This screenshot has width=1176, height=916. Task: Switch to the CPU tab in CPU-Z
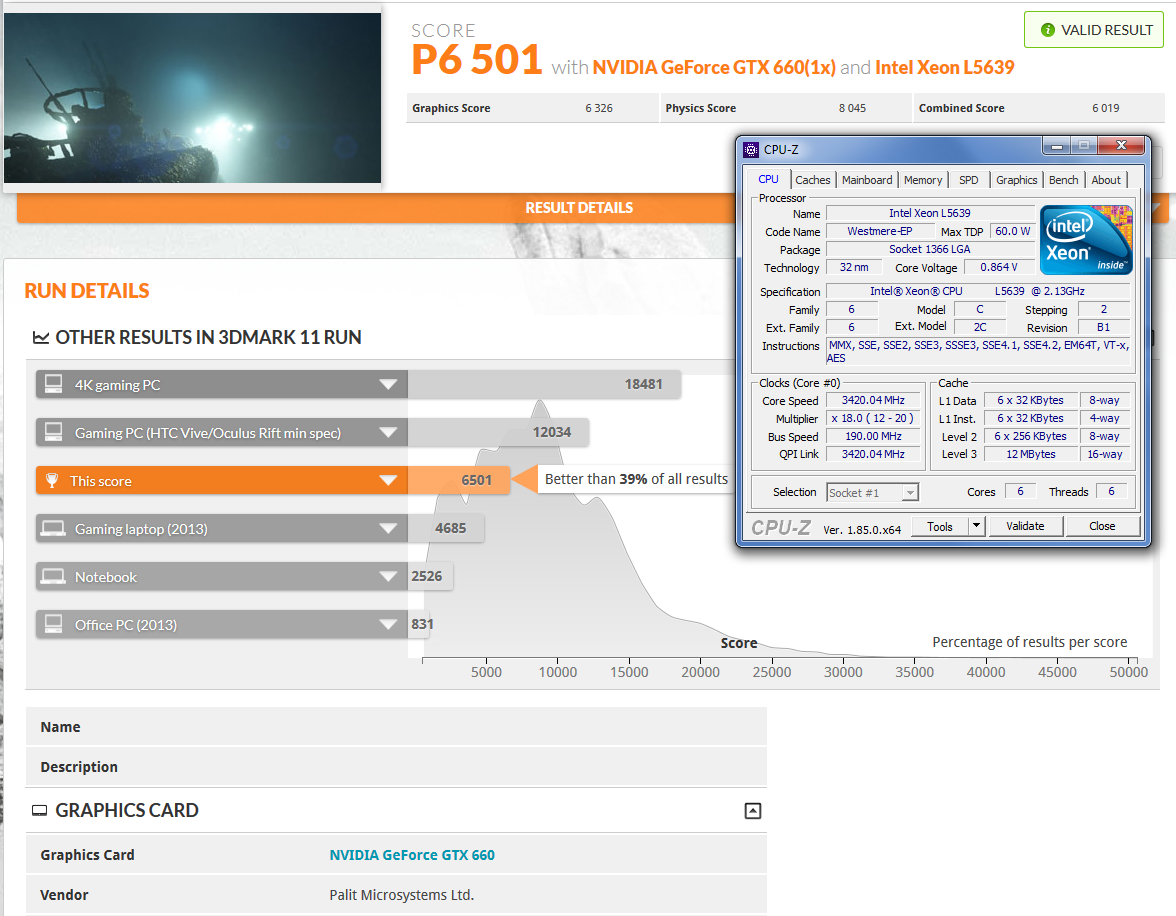[x=768, y=179]
